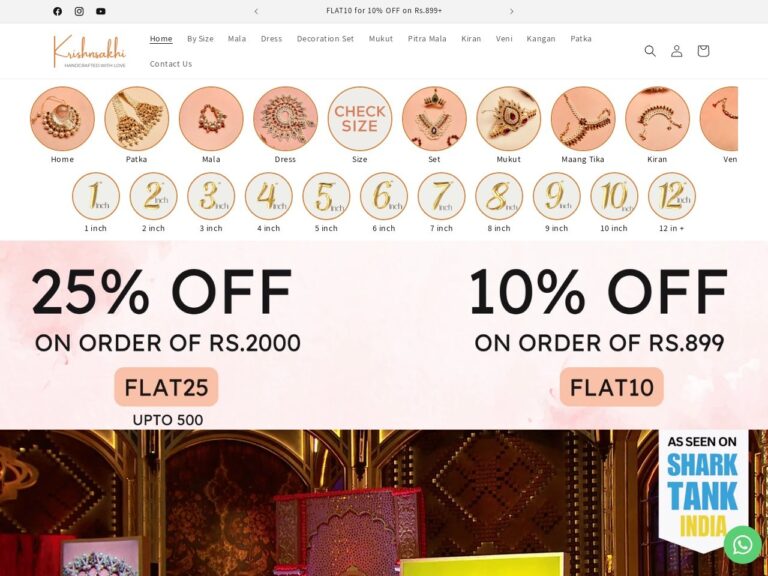The height and width of the screenshot is (576, 768).
Task: Open the Facebook social link icon
Action: point(57,11)
